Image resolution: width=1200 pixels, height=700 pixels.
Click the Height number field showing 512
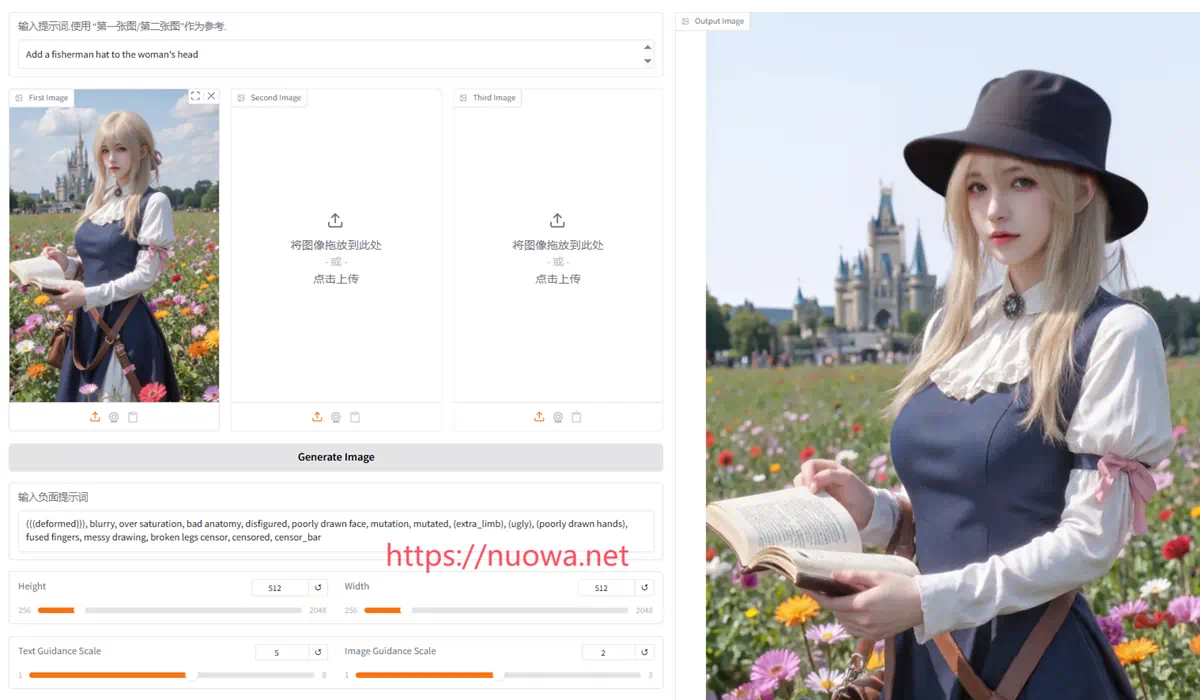(x=280, y=588)
